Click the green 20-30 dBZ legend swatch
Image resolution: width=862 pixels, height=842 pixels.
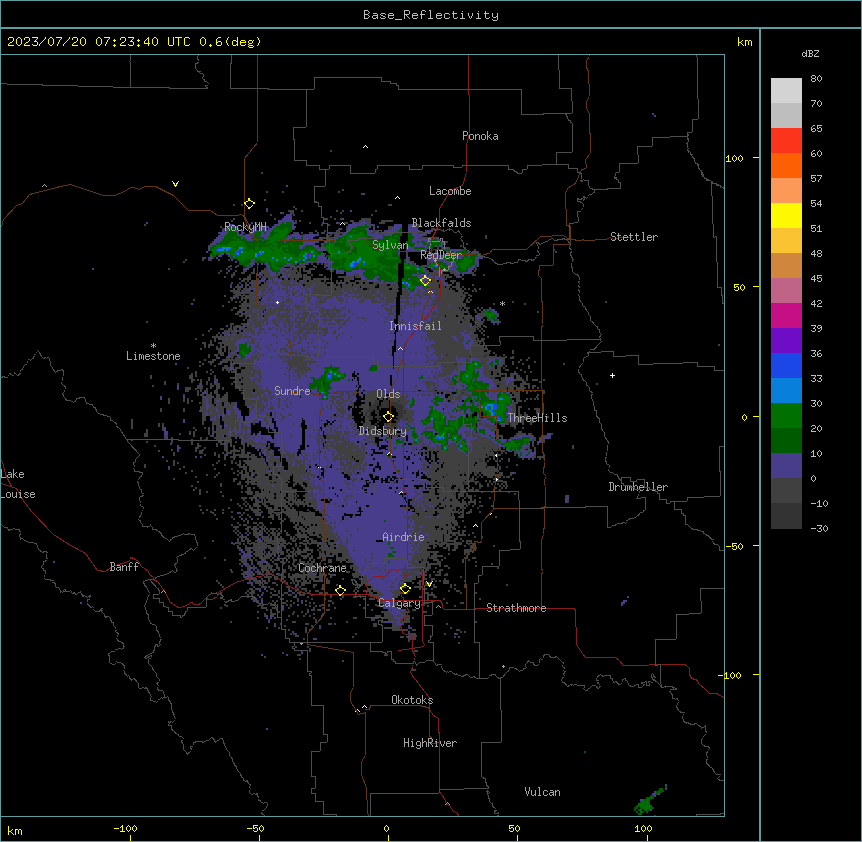click(786, 416)
